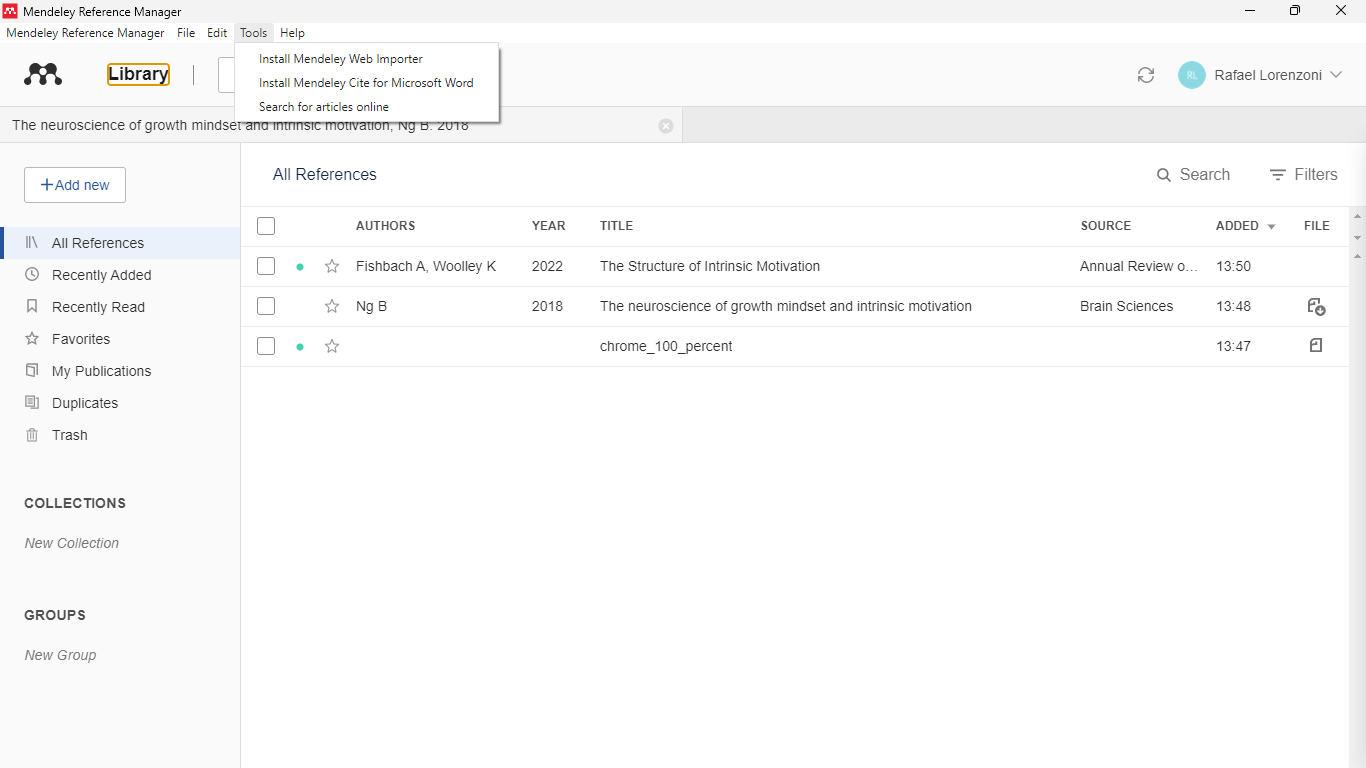
Task: Favorite the Ng B 2018 reference
Action: click(x=332, y=306)
